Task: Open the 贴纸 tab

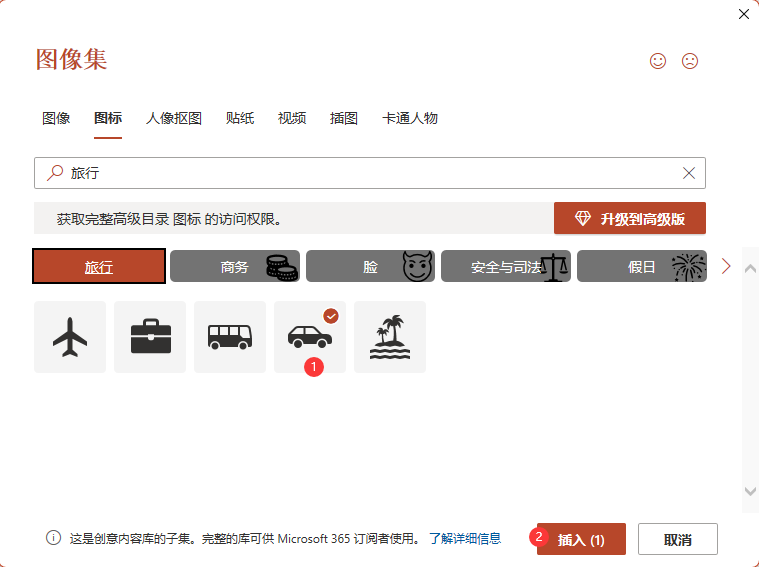Action: (240, 118)
